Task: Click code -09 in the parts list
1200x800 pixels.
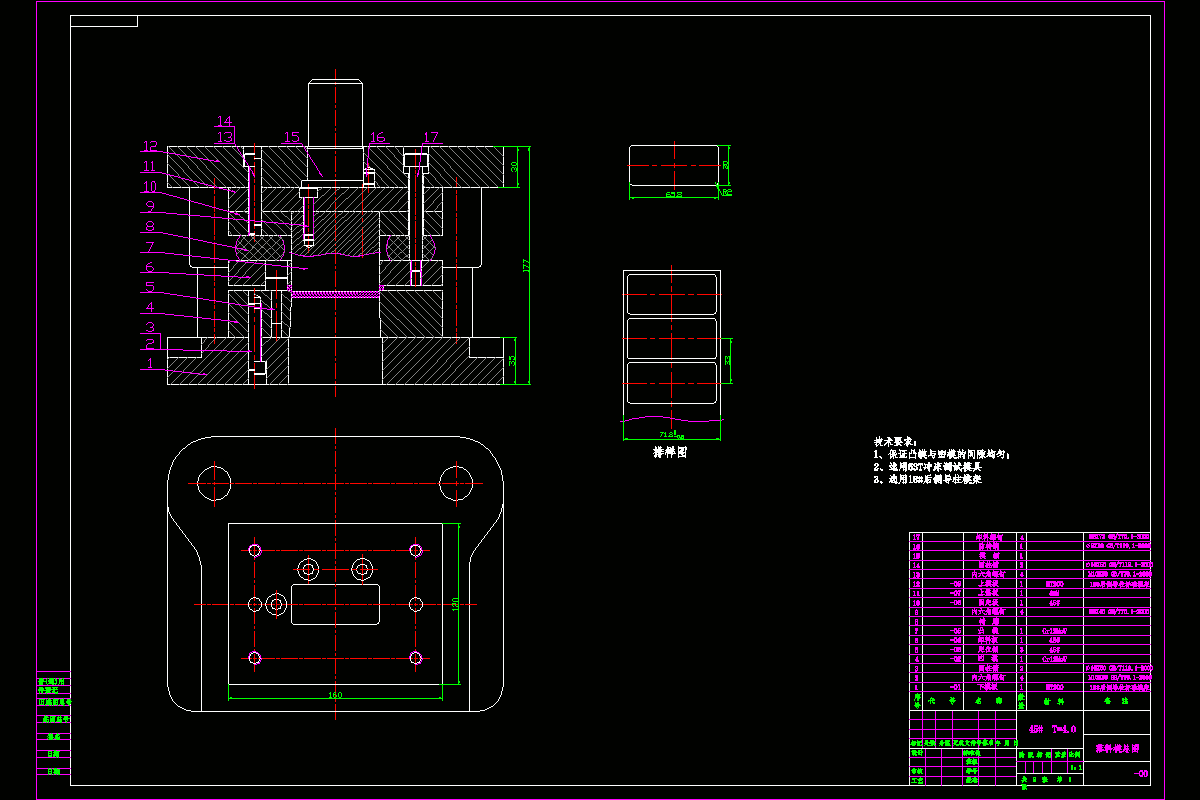Action: click(955, 584)
